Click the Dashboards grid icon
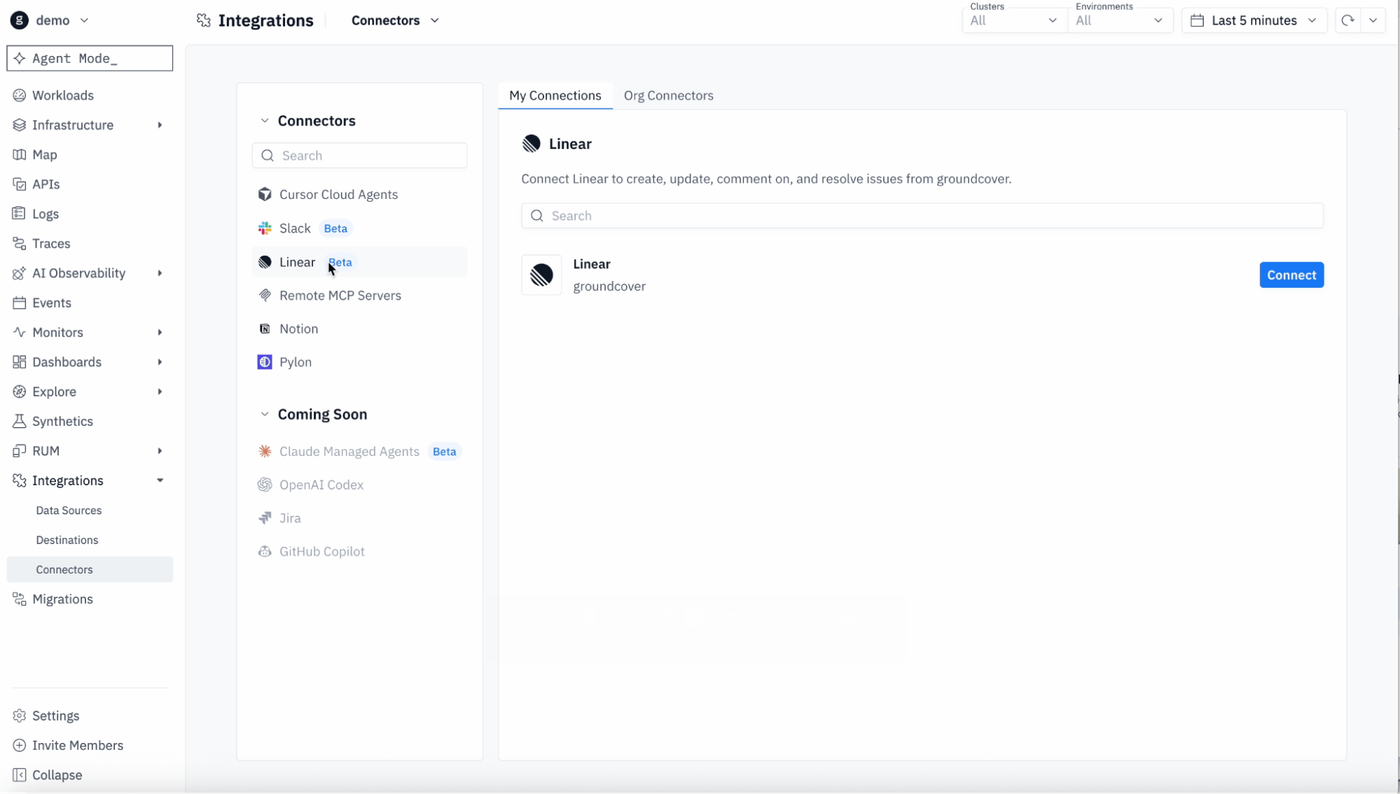1400x794 pixels. [x=19, y=362]
